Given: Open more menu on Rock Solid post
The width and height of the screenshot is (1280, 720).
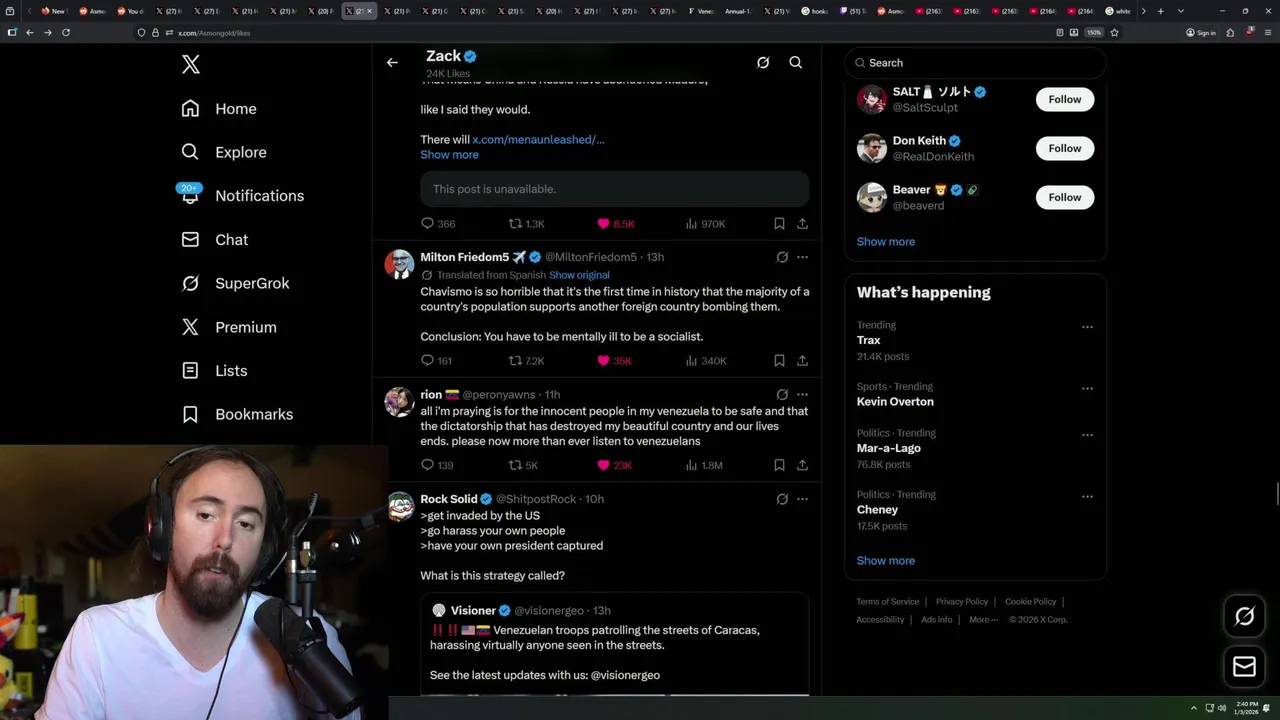Looking at the screenshot, I should point(802,499).
